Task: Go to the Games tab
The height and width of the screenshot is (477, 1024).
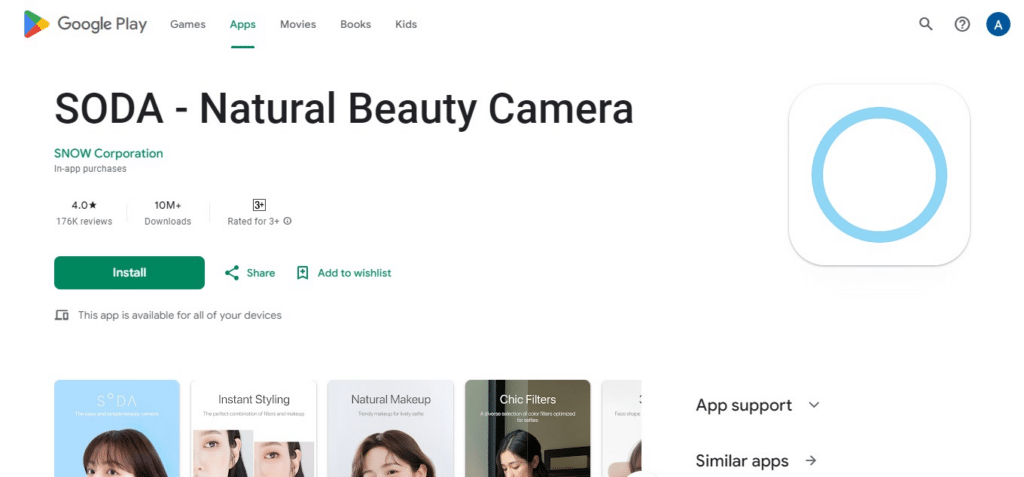Action: (187, 24)
